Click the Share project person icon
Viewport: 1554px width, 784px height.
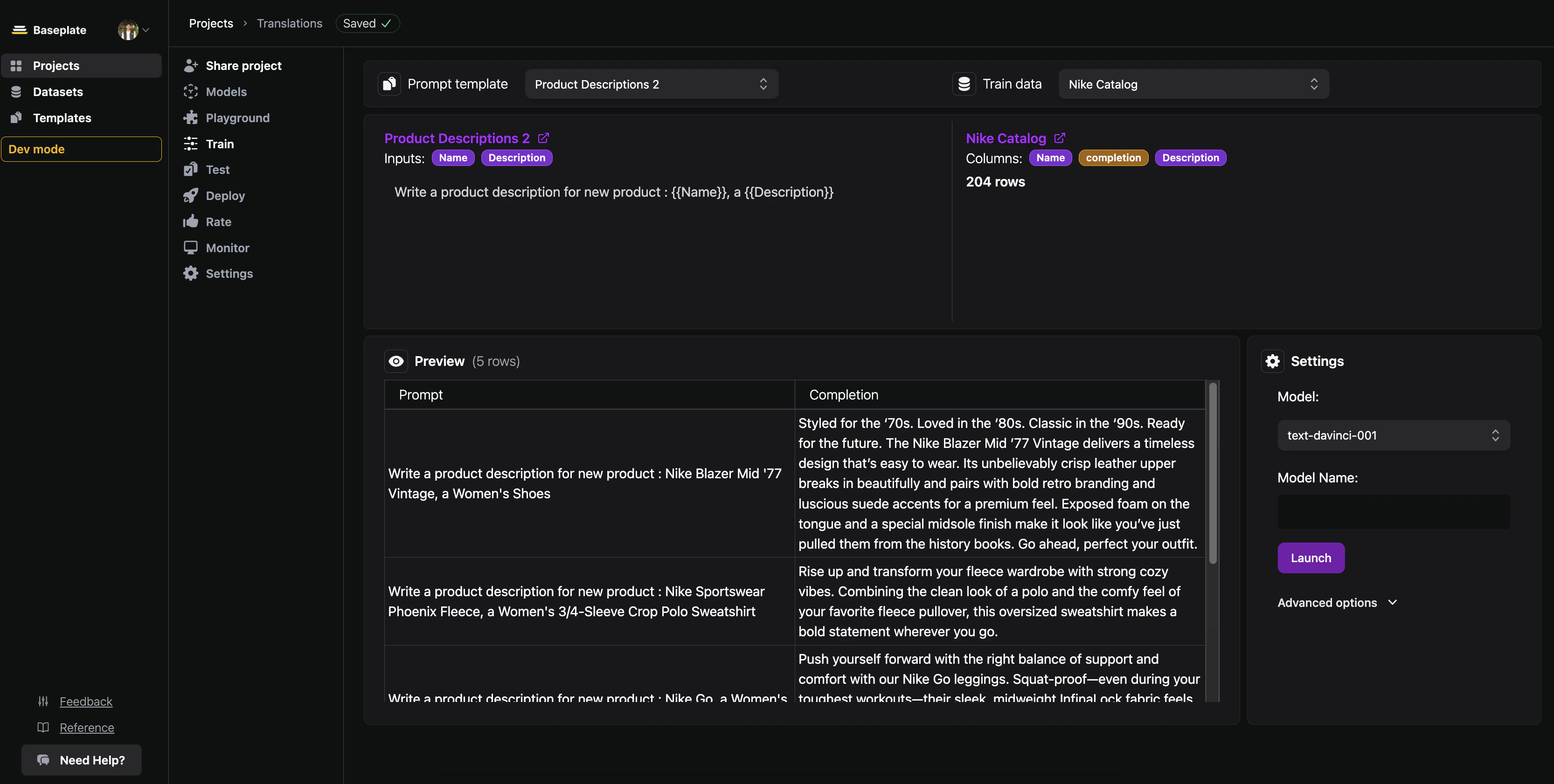tap(191, 65)
